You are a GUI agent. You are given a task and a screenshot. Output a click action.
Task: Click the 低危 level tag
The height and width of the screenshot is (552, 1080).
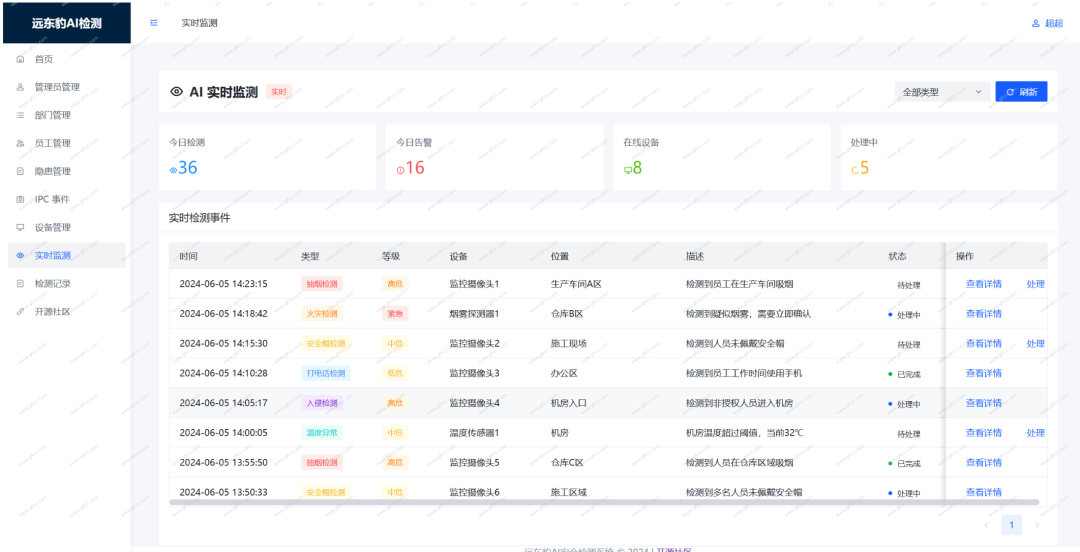point(395,373)
